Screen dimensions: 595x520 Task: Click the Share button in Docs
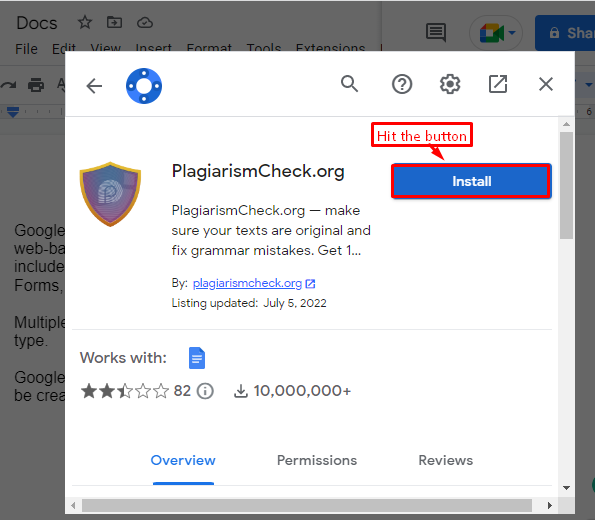pyautogui.click(x=565, y=33)
